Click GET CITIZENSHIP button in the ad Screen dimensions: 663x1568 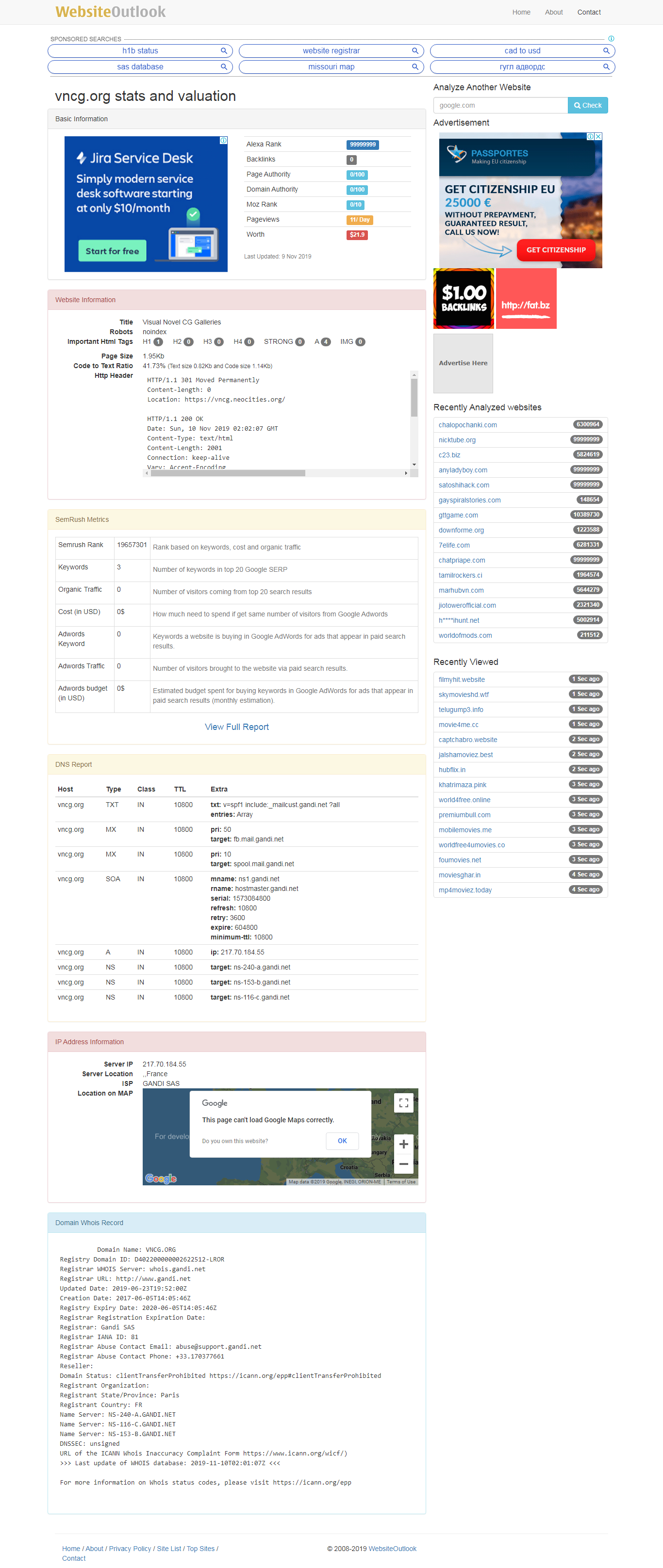556,250
